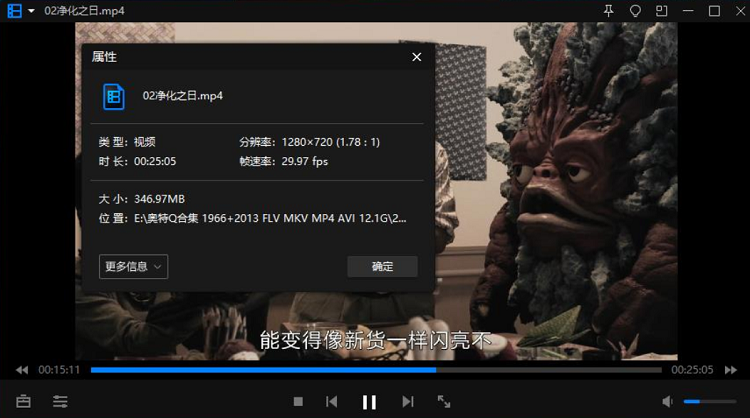The width and height of the screenshot is (750, 418).
Task: Skip to the next video
Action: (407, 401)
